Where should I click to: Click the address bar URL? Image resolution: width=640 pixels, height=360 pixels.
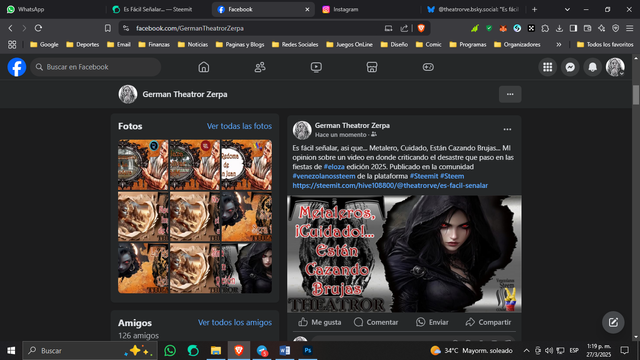pos(190,28)
